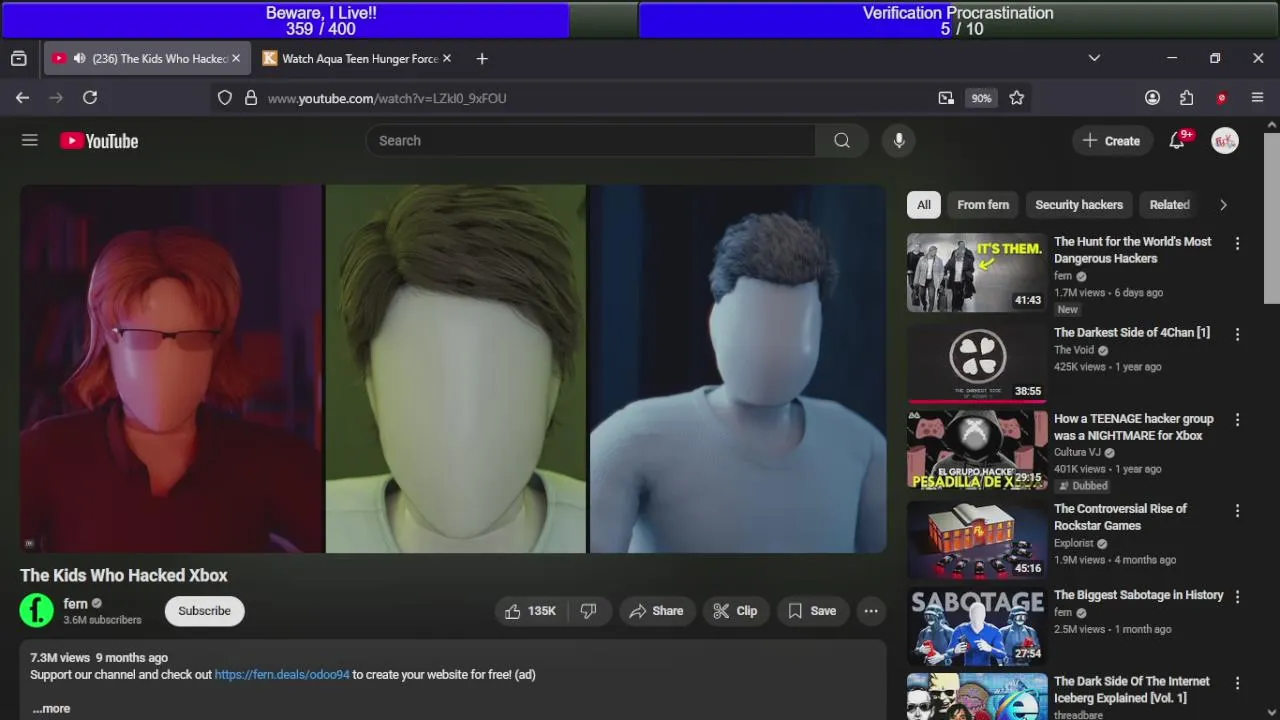Show site security padlock info
Image resolution: width=1280 pixels, height=720 pixels.
point(251,98)
